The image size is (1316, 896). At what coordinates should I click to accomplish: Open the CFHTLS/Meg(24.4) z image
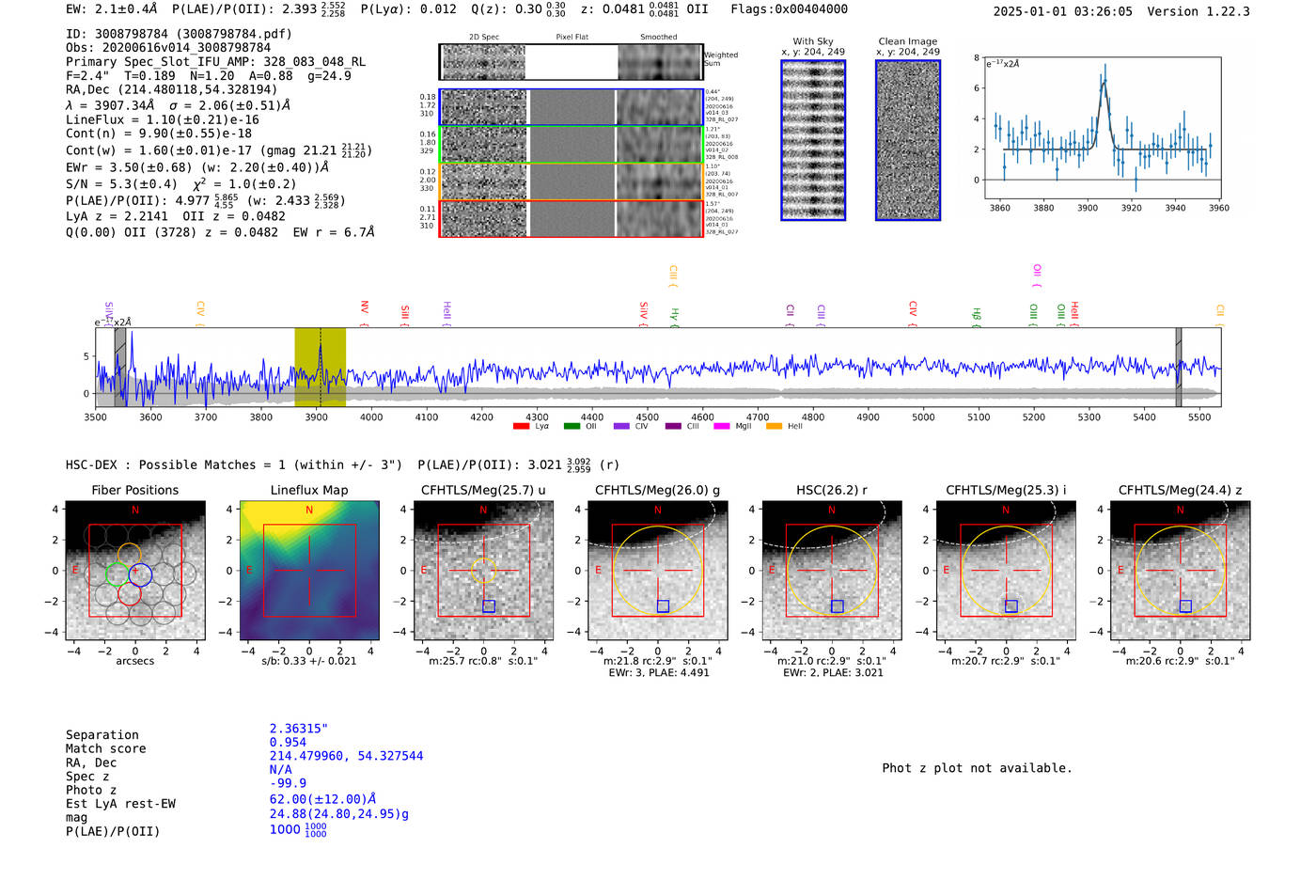[x=1180, y=571]
